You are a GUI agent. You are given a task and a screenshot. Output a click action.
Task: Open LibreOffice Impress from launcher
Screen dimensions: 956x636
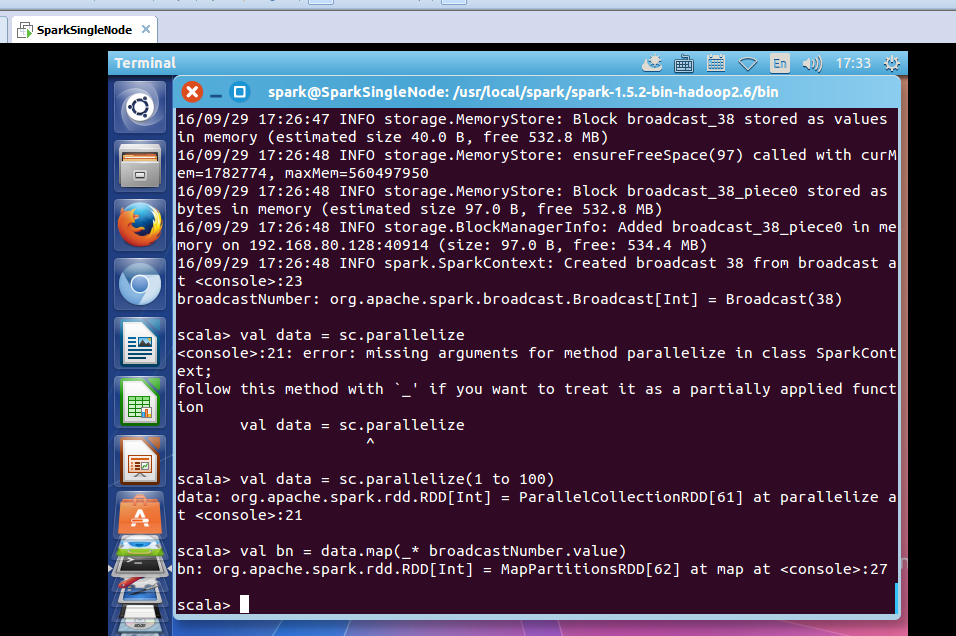pyautogui.click(x=140, y=461)
